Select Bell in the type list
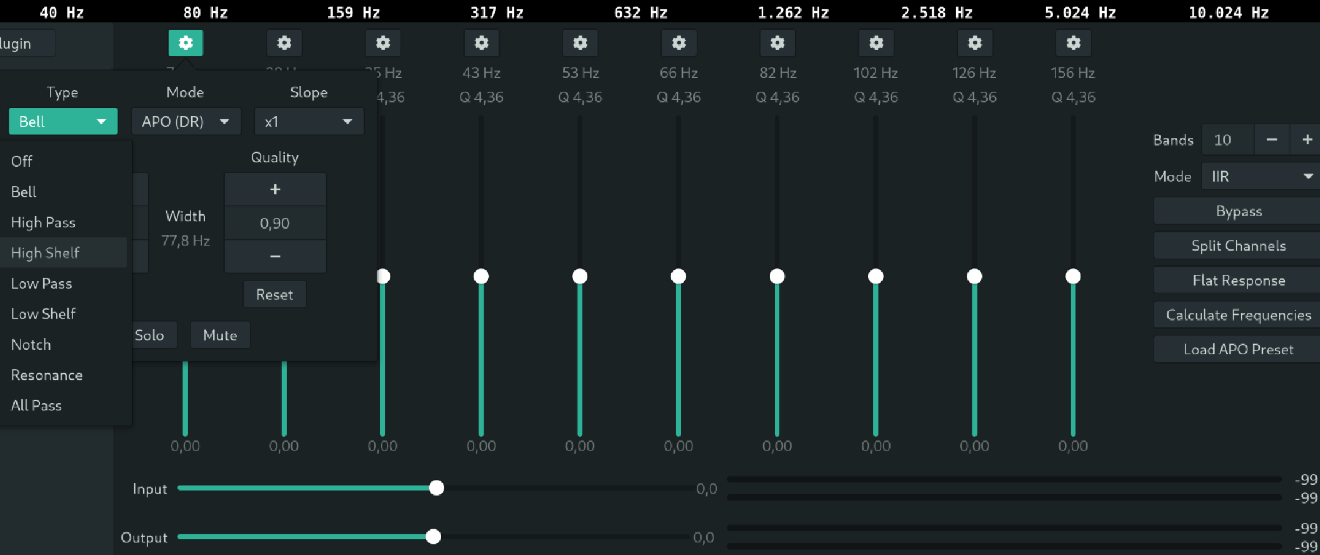Screen dimensions: 1320x555 64,192
